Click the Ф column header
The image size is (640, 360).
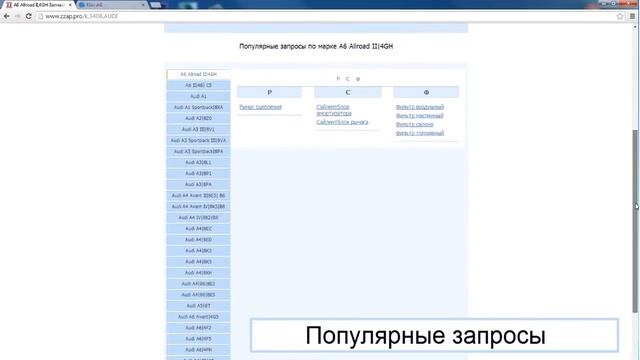click(426, 92)
